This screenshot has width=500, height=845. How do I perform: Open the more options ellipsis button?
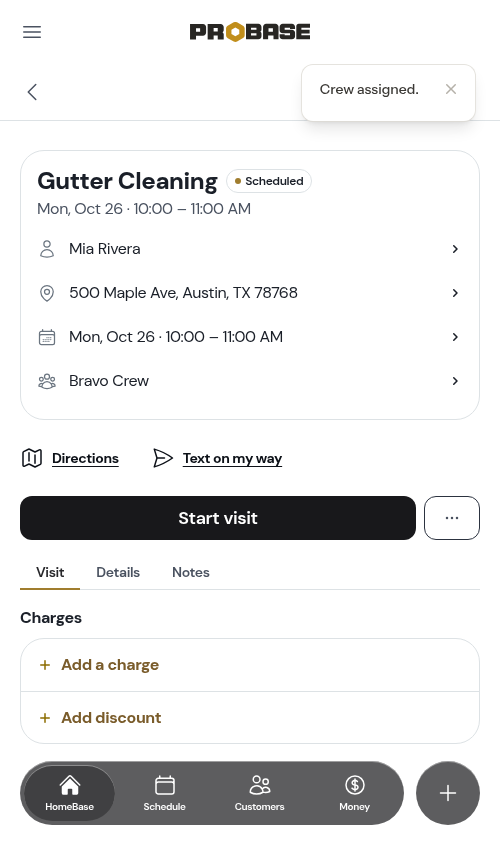click(x=452, y=518)
